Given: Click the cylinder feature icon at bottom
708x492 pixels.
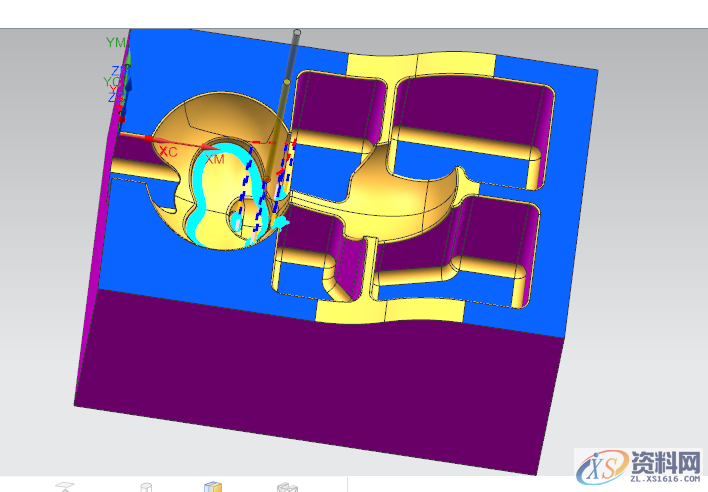Looking at the screenshot, I should coord(146,486).
